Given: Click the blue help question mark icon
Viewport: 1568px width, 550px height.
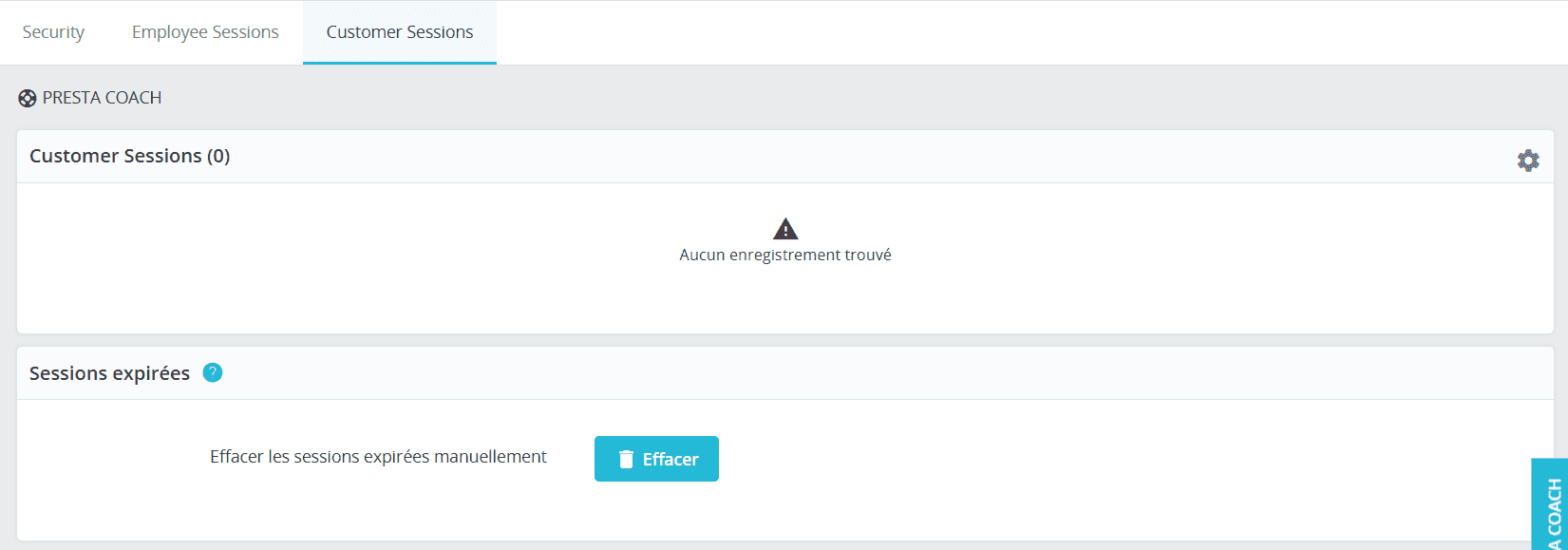Looking at the screenshot, I should pyautogui.click(x=213, y=372).
